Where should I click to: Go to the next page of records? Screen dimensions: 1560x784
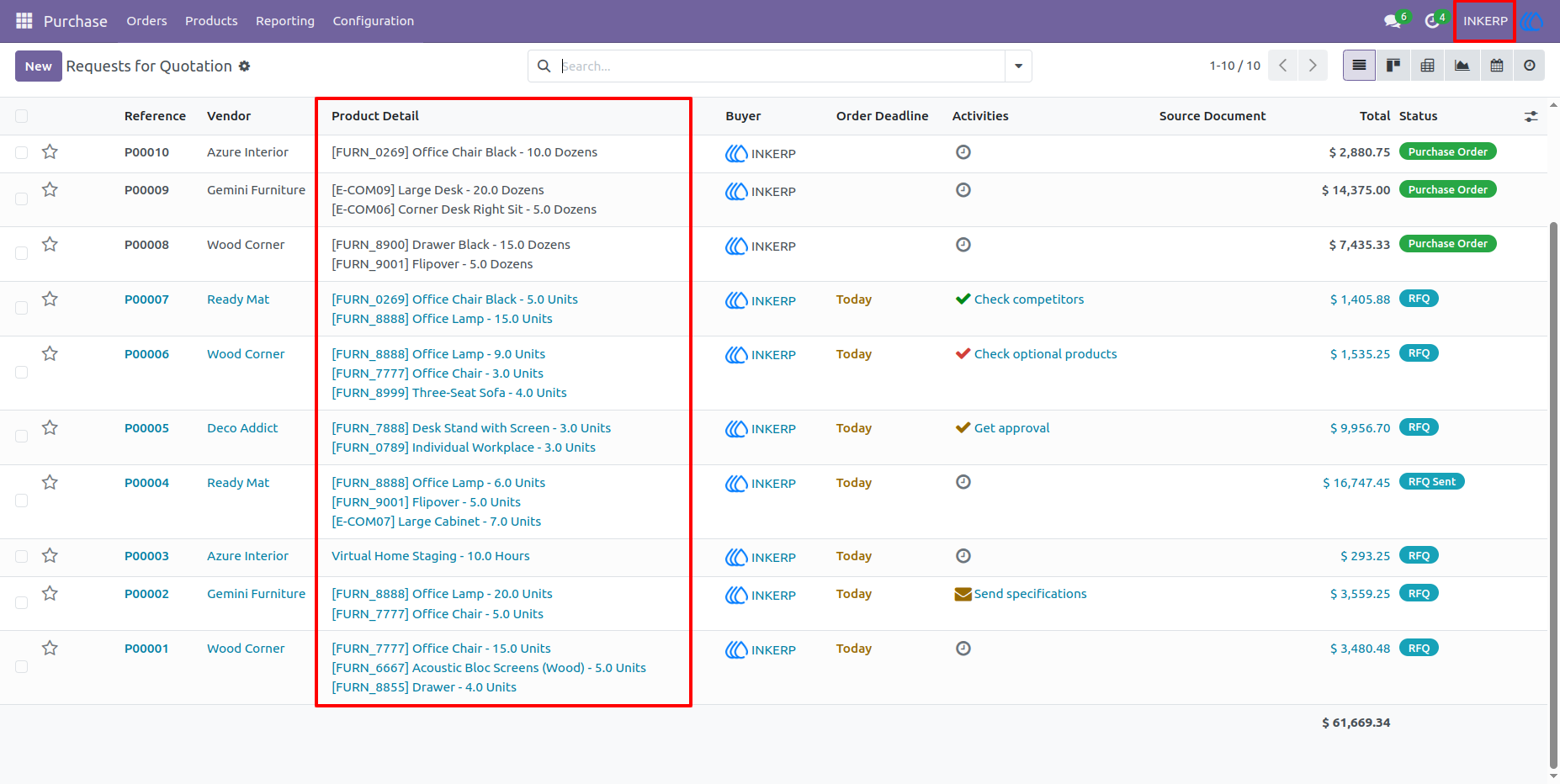pyautogui.click(x=1313, y=66)
